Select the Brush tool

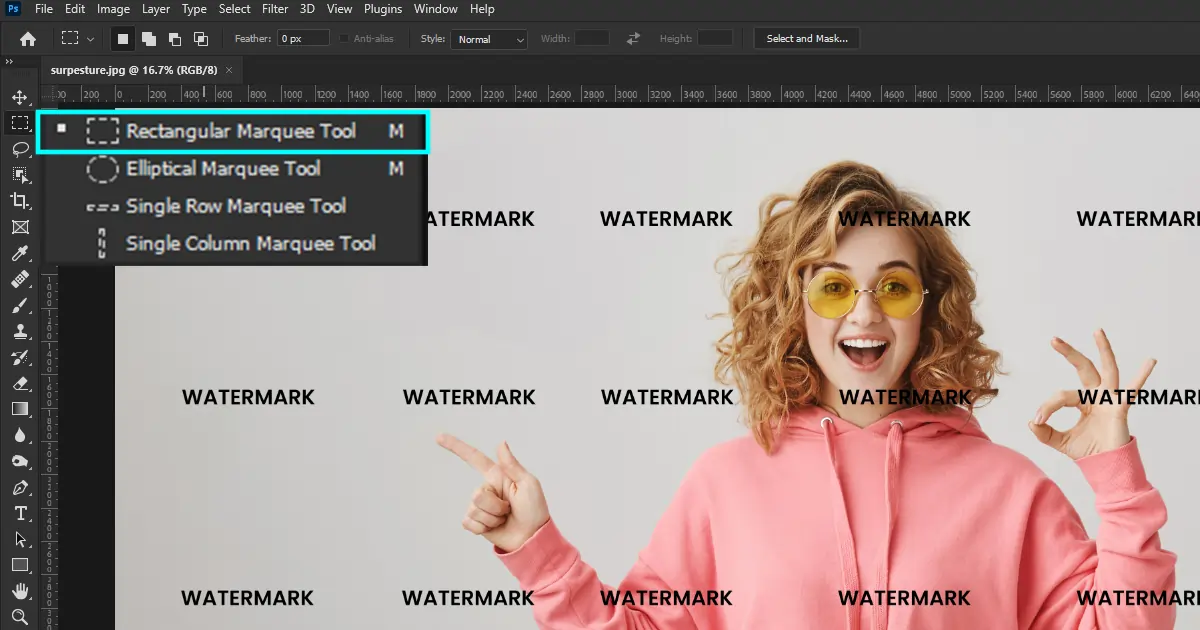(x=20, y=305)
